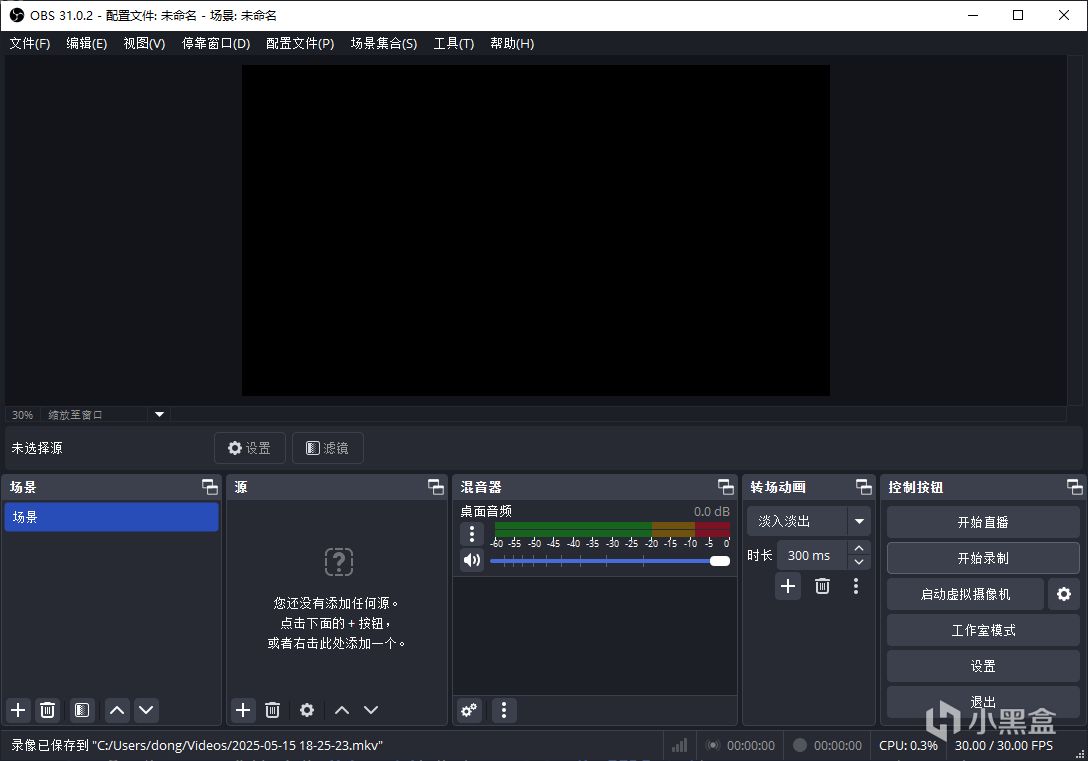Click the 0.0 dB level readout
1088x761 pixels.
point(712,511)
